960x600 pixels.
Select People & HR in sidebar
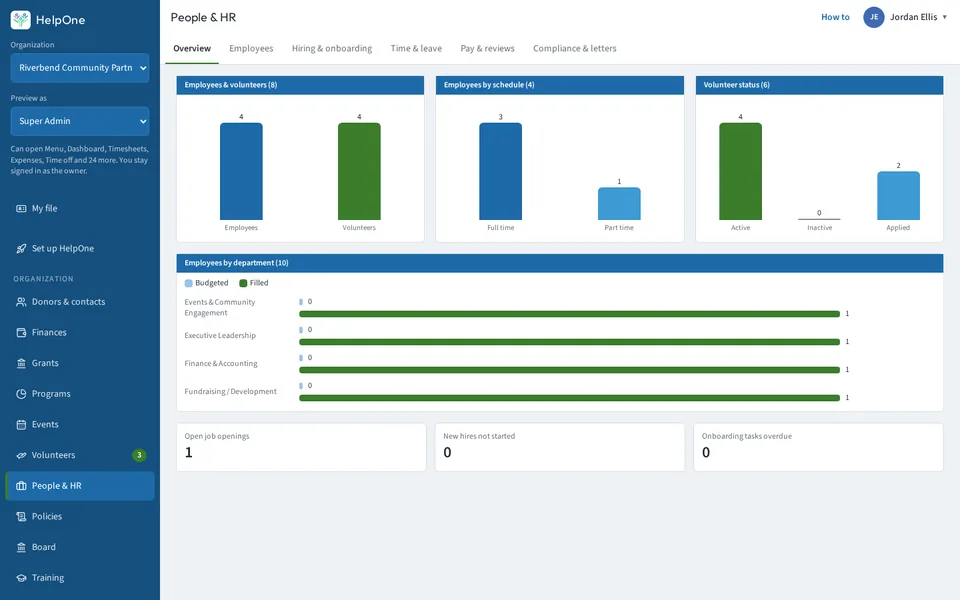pyautogui.click(x=80, y=486)
